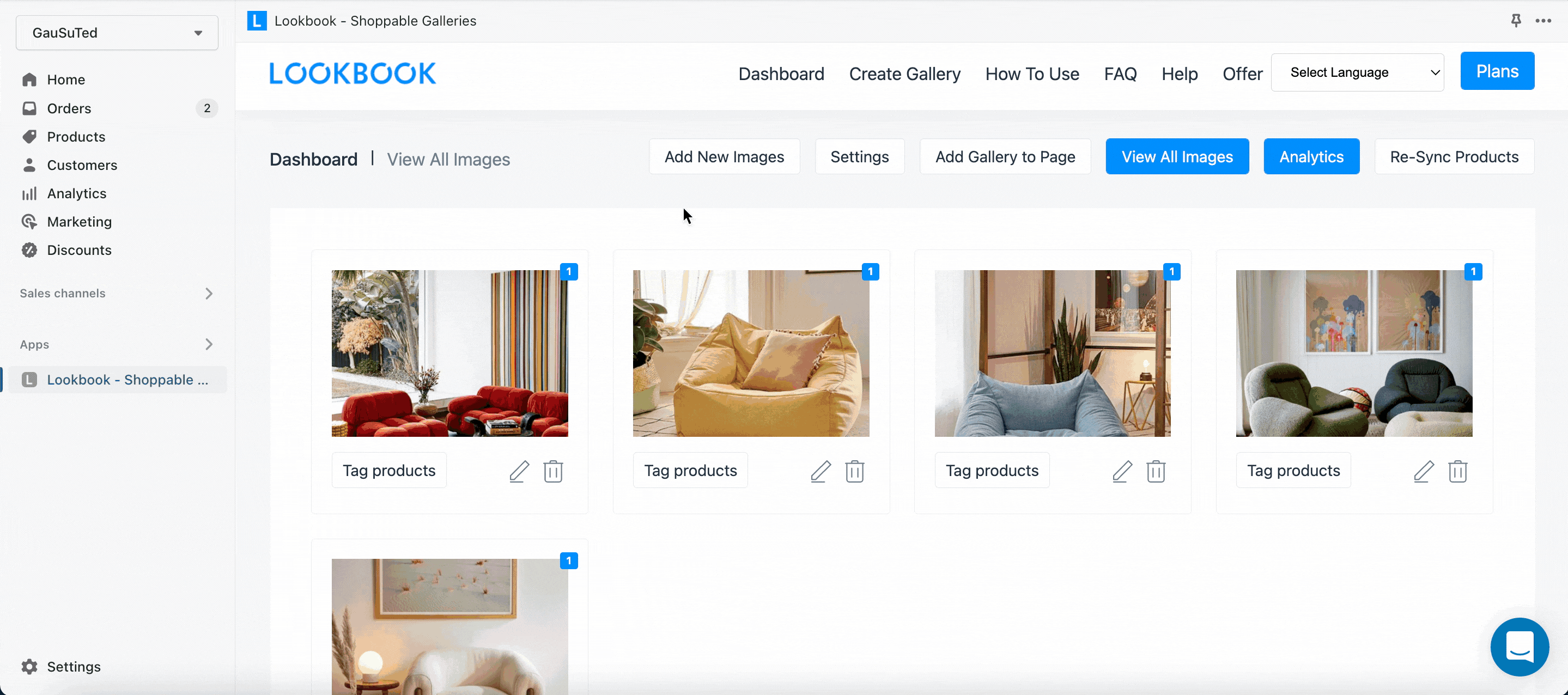Viewport: 1568px width, 695px height.
Task: Click the Orders inbox icon
Action: click(x=29, y=108)
